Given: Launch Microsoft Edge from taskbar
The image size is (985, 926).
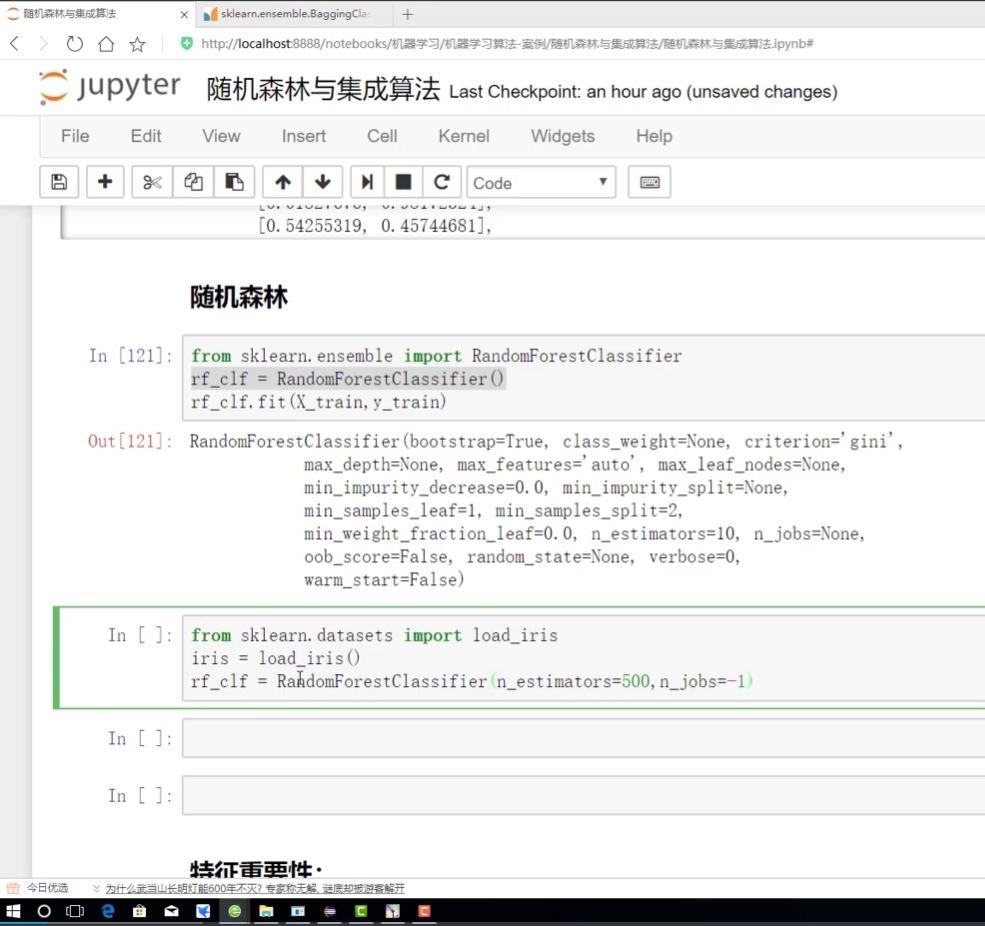Looking at the screenshot, I should point(107,911).
